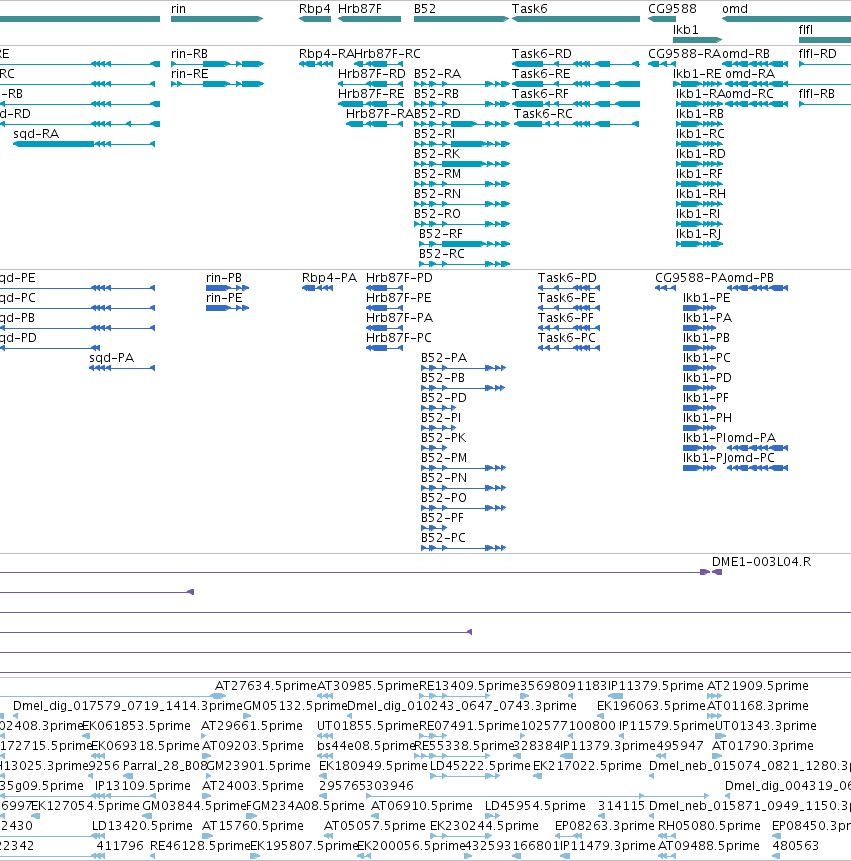Click the Task6-PD protein label
Viewport: 851px width, 861px height.
tap(567, 278)
